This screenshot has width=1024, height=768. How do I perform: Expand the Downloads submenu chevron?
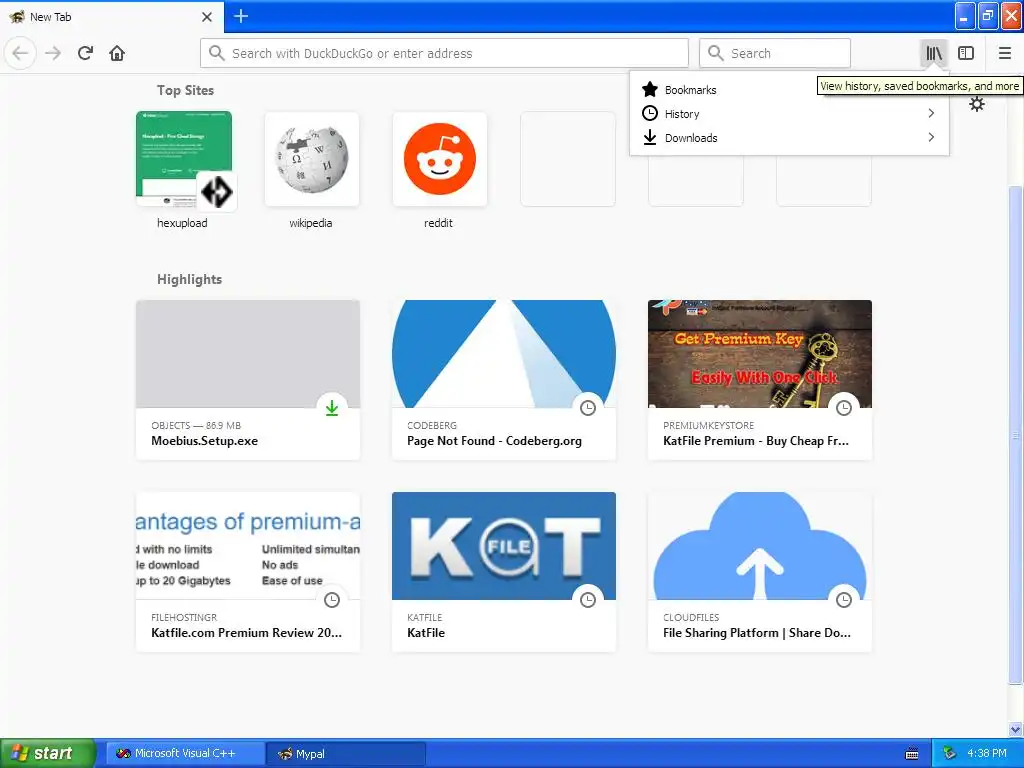(931, 137)
